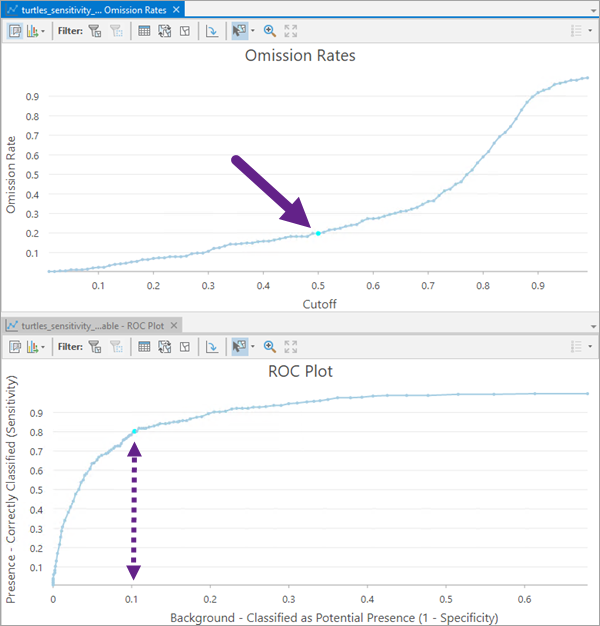600x626 pixels.
Task: Toggle Filter by selection in Omission Rates toolbar
Action: pyautogui.click(x=117, y=31)
